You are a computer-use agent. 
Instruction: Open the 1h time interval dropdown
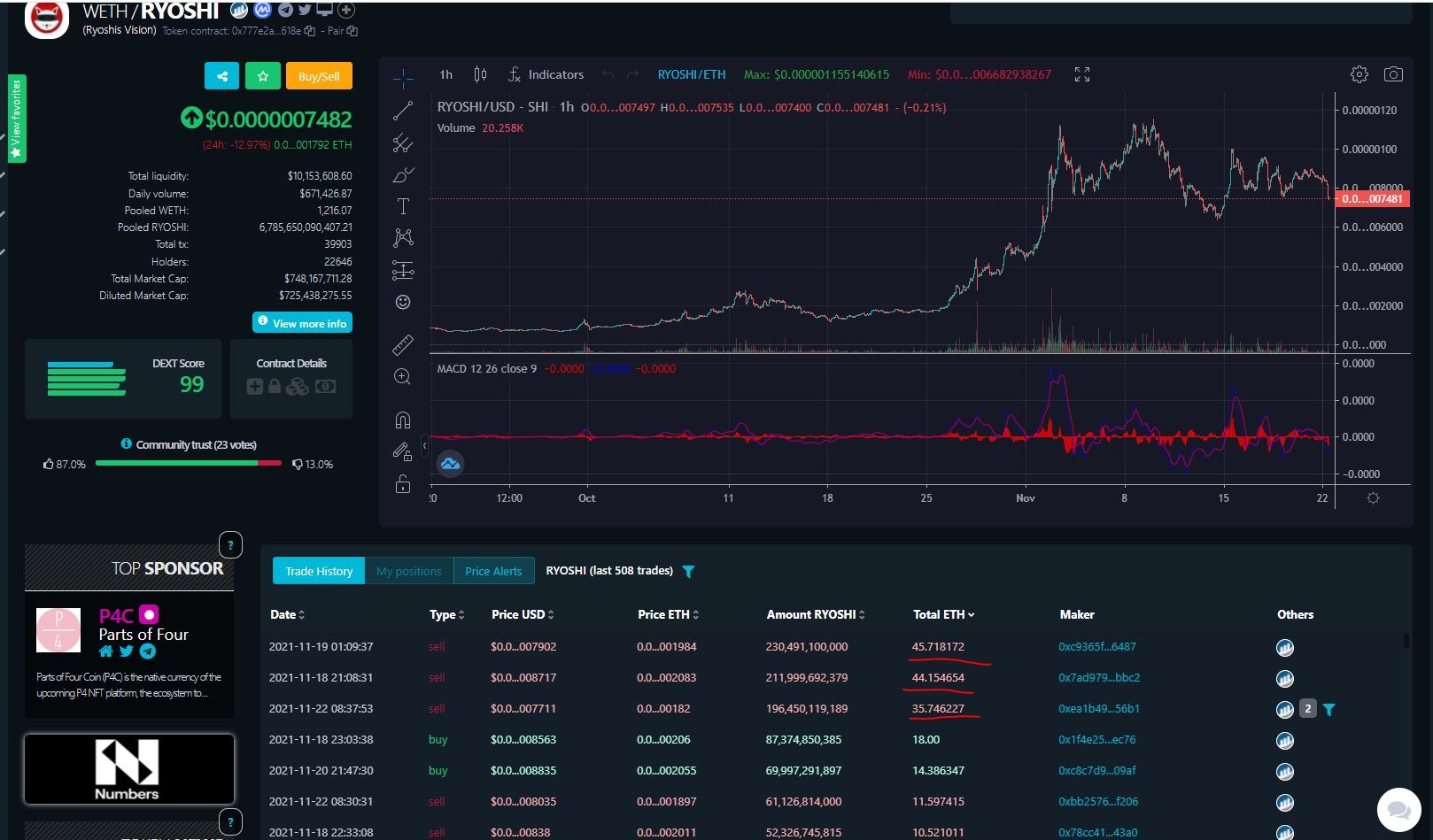(446, 74)
